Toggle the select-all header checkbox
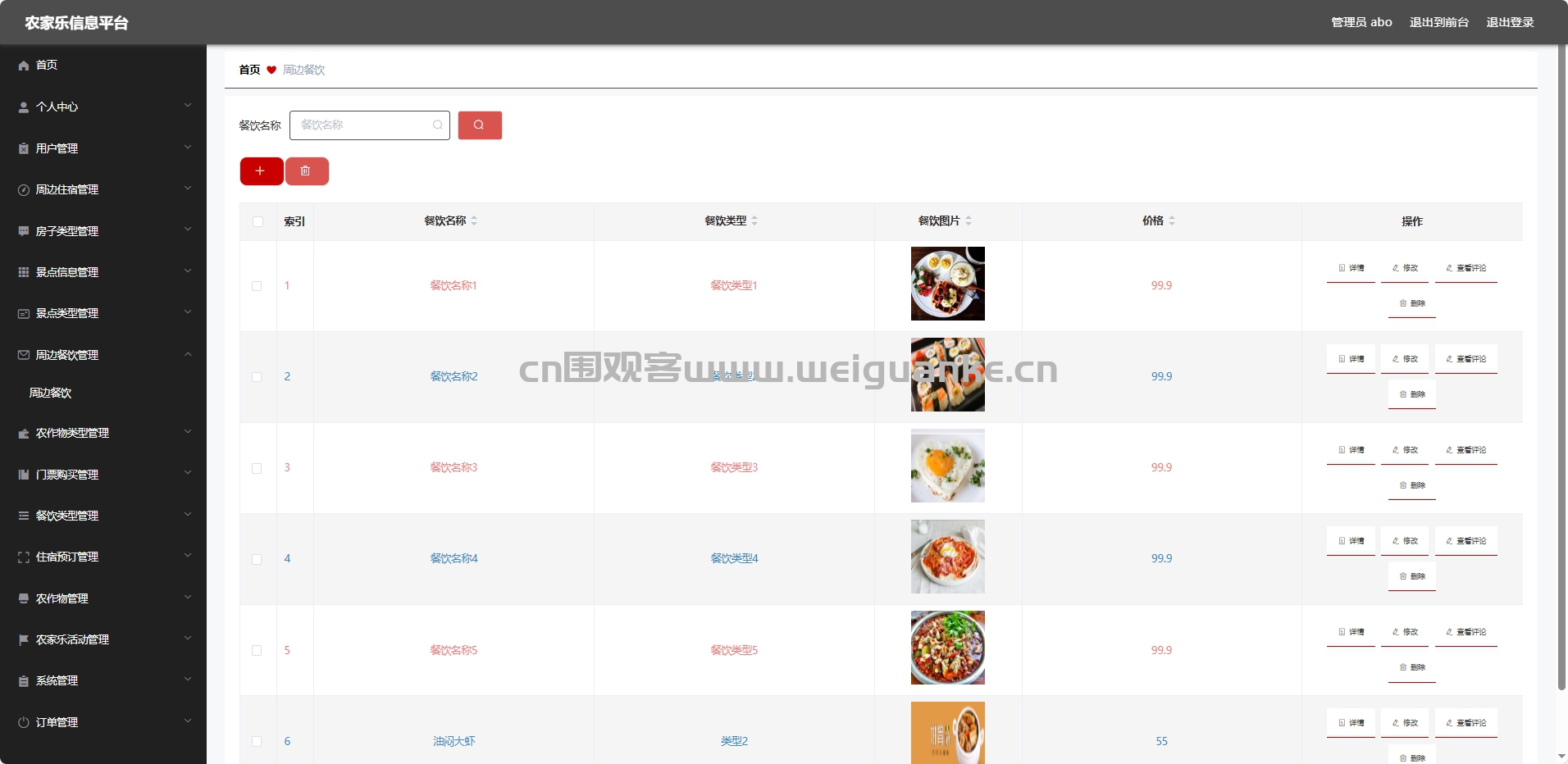 (x=258, y=222)
